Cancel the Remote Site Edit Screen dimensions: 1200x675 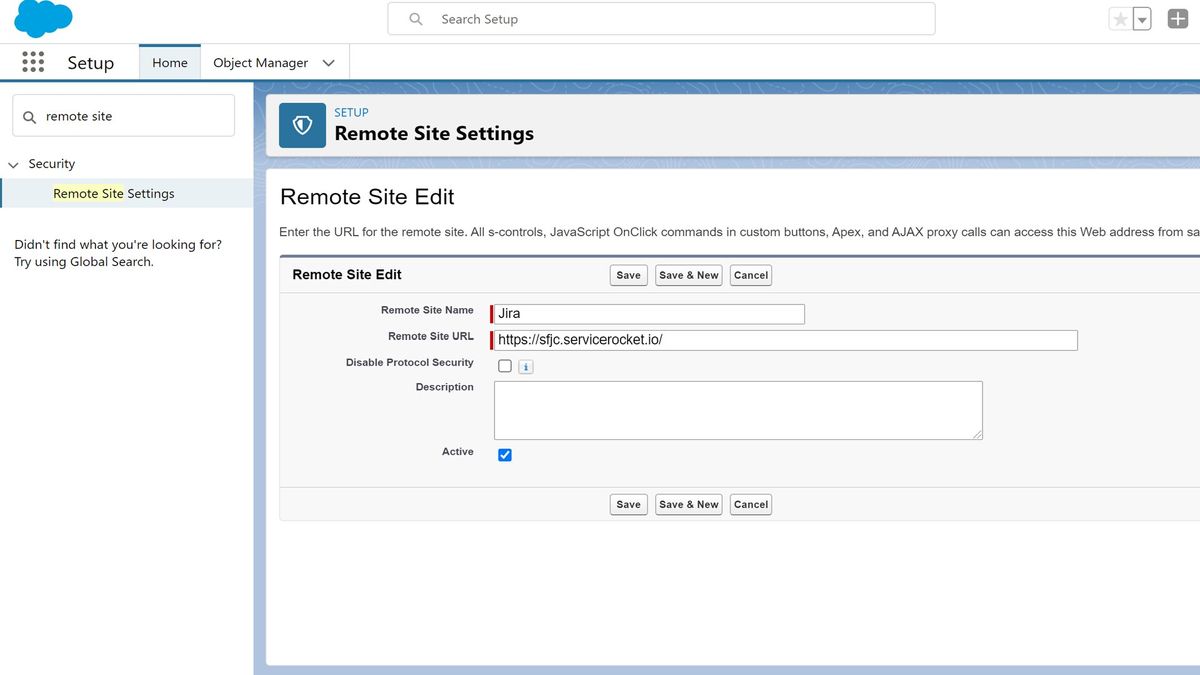pyautogui.click(x=750, y=275)
